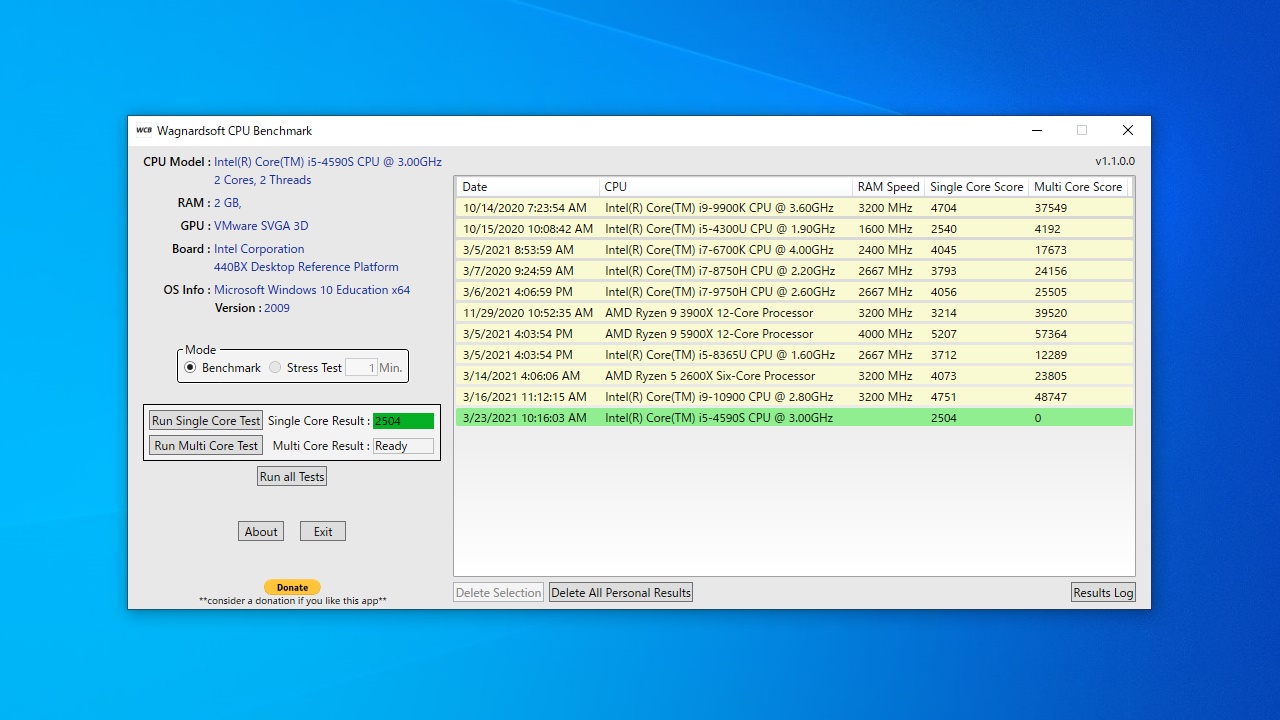The width and height of the screenshot is (1280, 720).
Task: Click the RAM value 2 GB
Action: pyautogui.click(x=227, y=203)
